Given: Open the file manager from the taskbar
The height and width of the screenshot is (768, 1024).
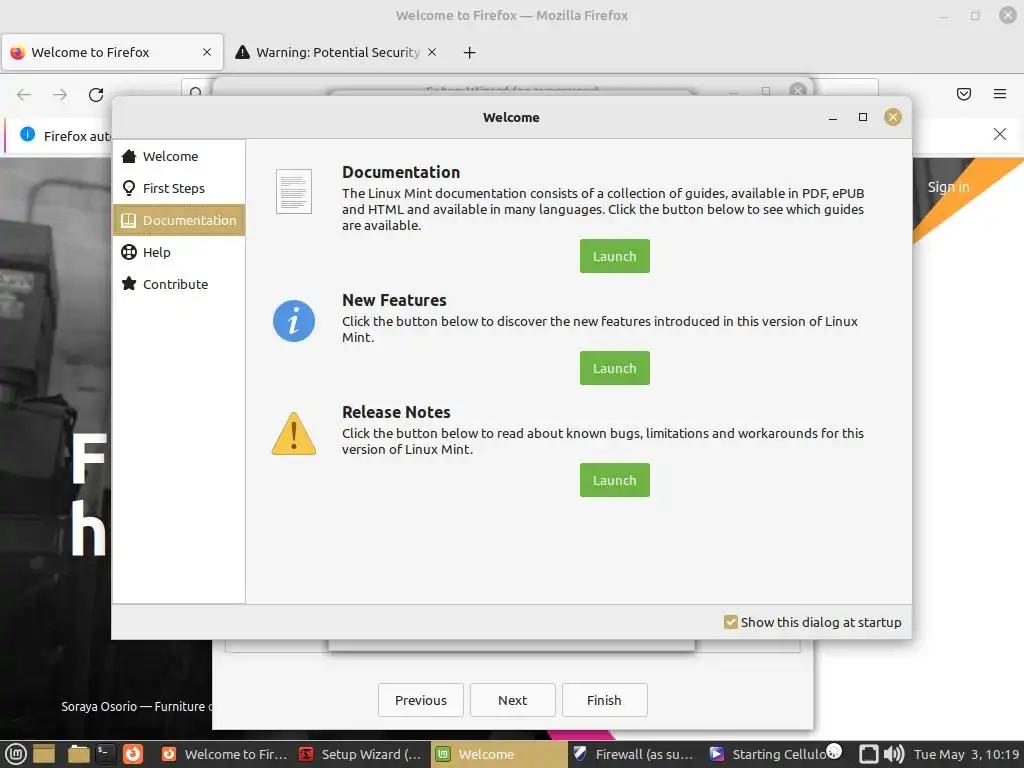Looking at the screenshot, I should click(78, 754).
